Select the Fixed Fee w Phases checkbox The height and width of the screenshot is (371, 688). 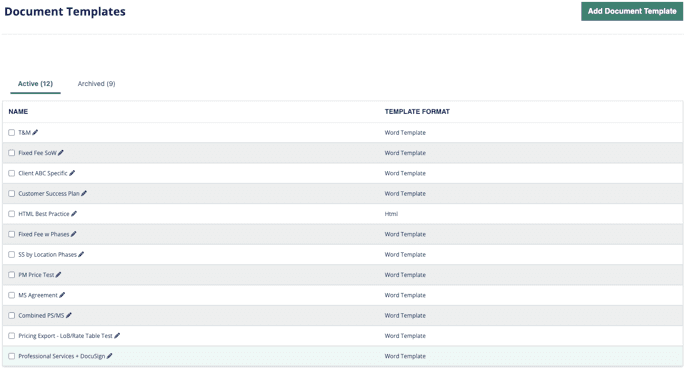pyautogui.click(x=11, y=234)
